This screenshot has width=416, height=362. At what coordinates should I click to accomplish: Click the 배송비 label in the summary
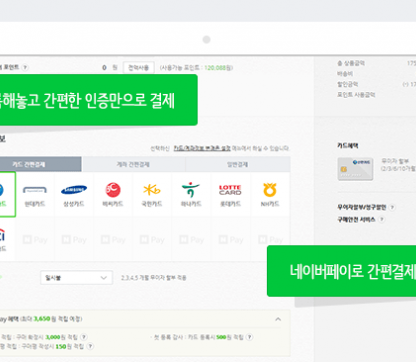click(x=345, y=74)
